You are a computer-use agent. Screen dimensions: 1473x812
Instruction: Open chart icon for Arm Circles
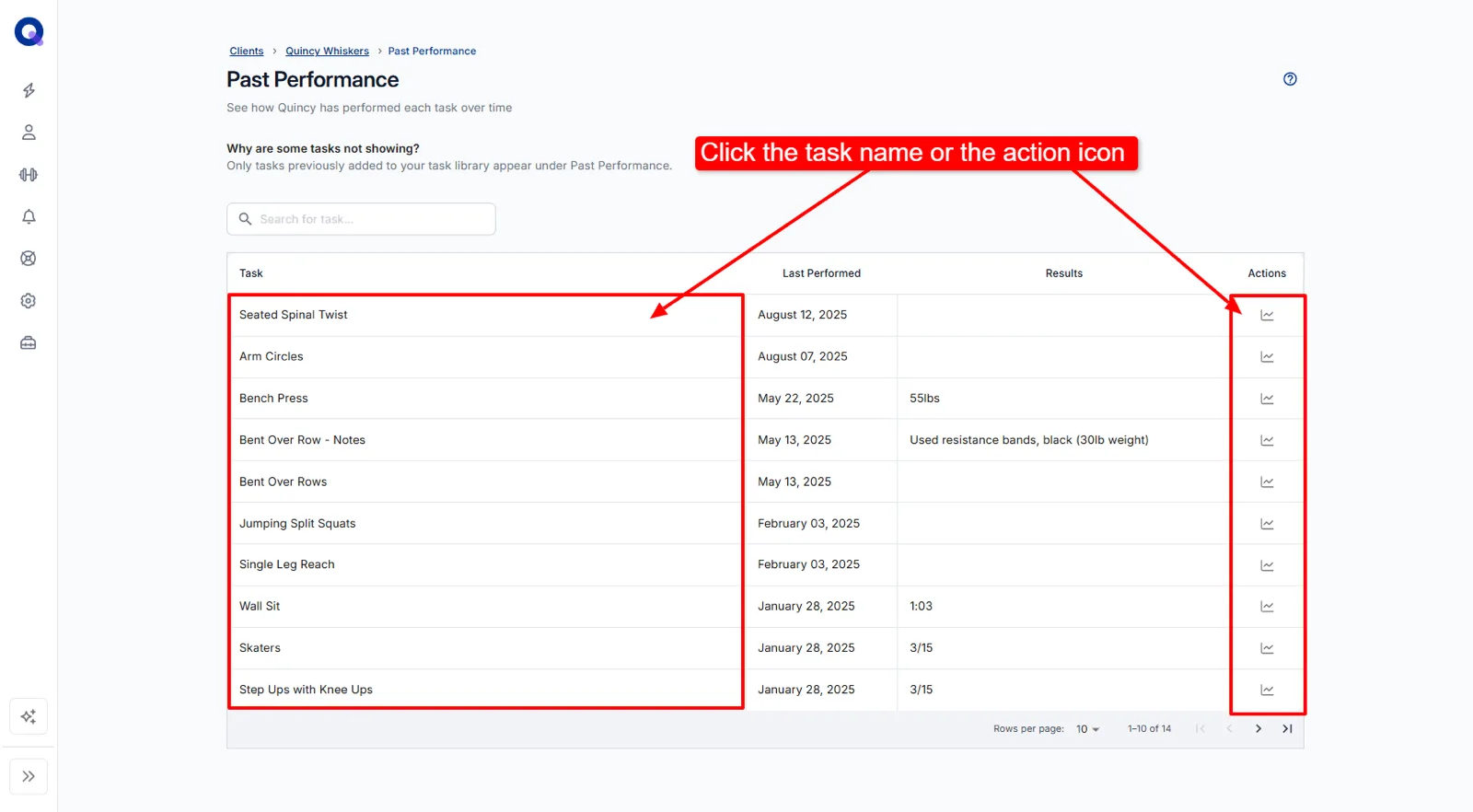(x=1267, y=357)
